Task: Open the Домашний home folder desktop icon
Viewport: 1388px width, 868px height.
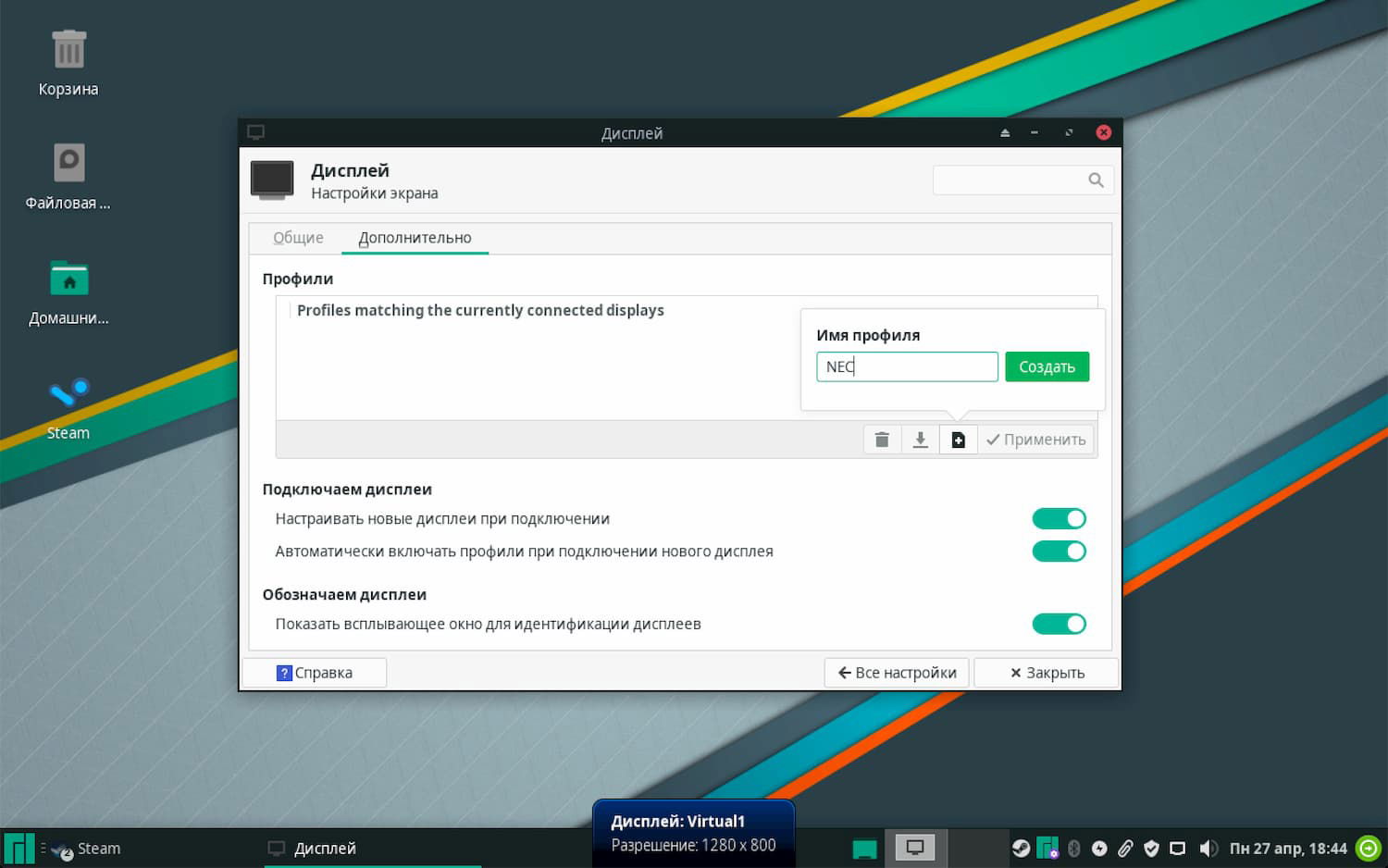Action: coord(68,291)
